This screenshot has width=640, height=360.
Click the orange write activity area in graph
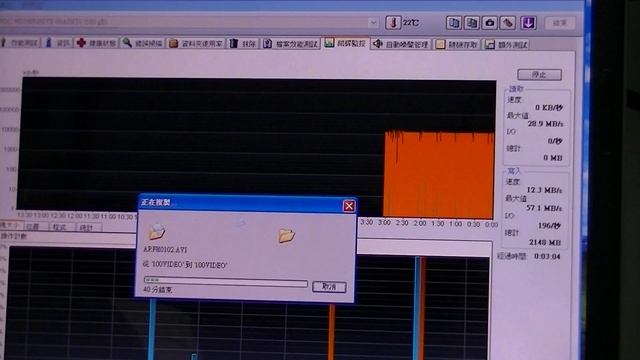438,175
